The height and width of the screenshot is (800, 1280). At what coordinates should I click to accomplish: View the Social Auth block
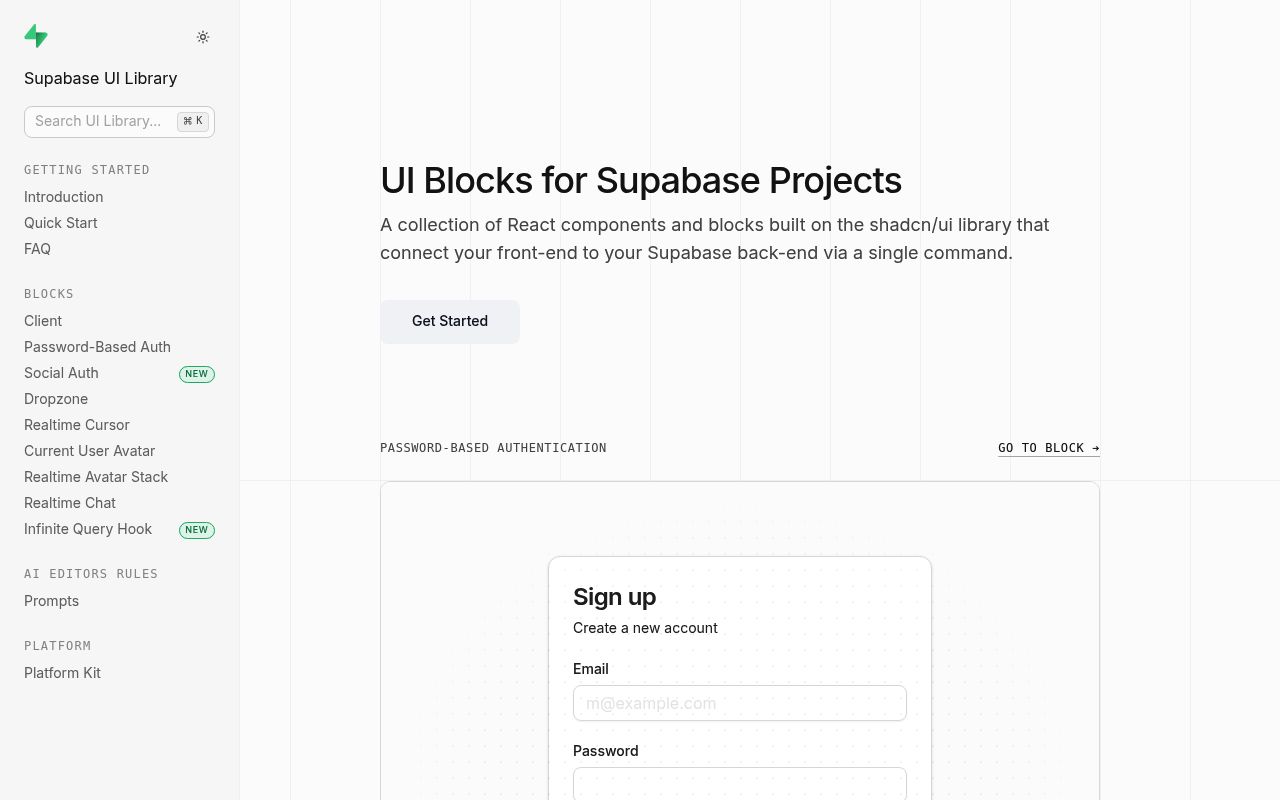click(61, 373)
